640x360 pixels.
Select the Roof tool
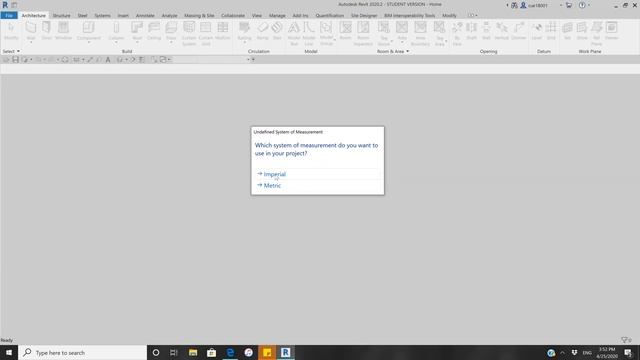click(137, 31)
